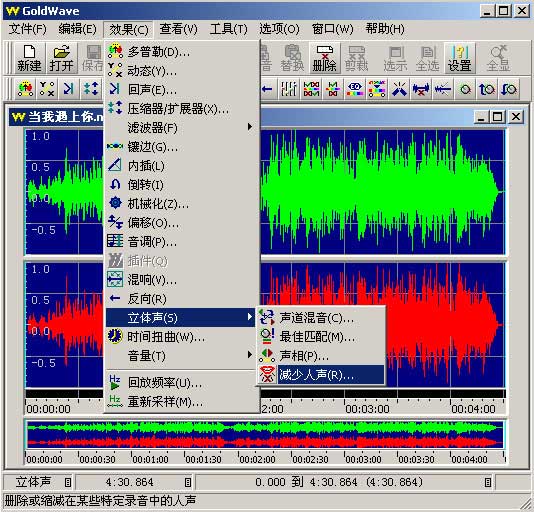Click the smoother filter icon
Viewport: 534px width, 512px height.
point(443,89)
